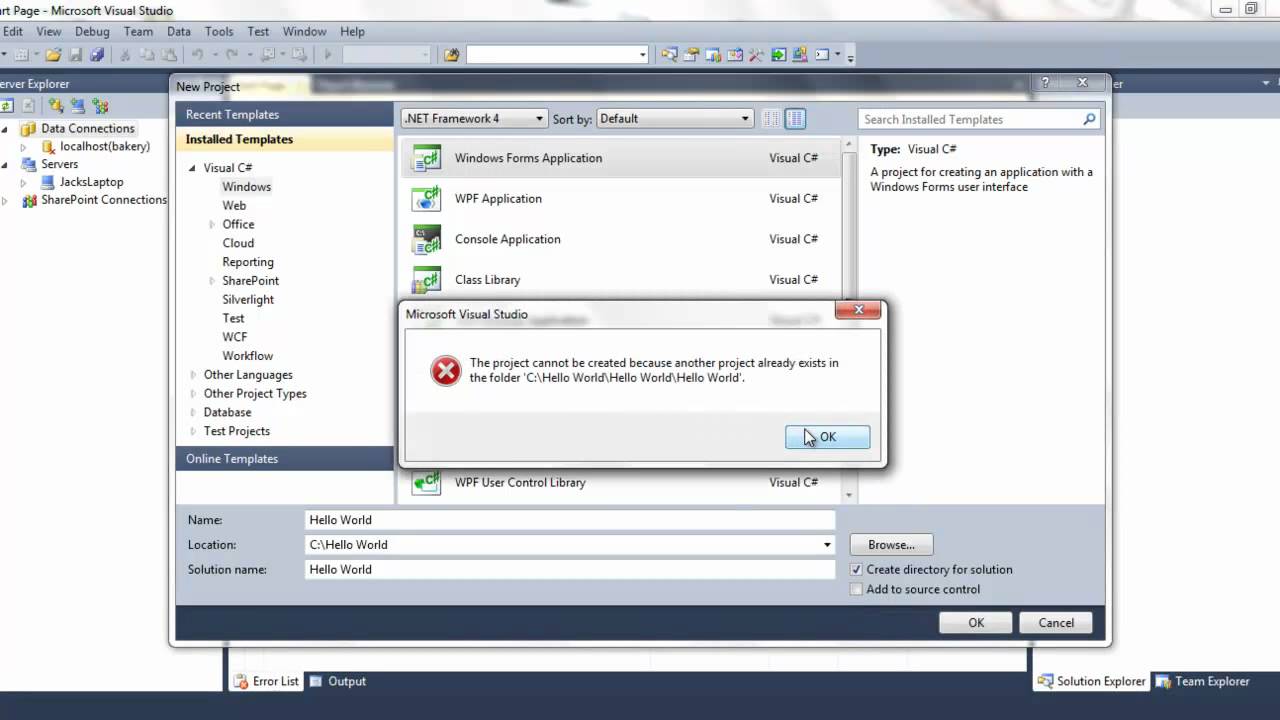Screen dimensions: 1280x720
Task: Open Solution Explorer via toolbar icon
Action: tap(669, 55)
